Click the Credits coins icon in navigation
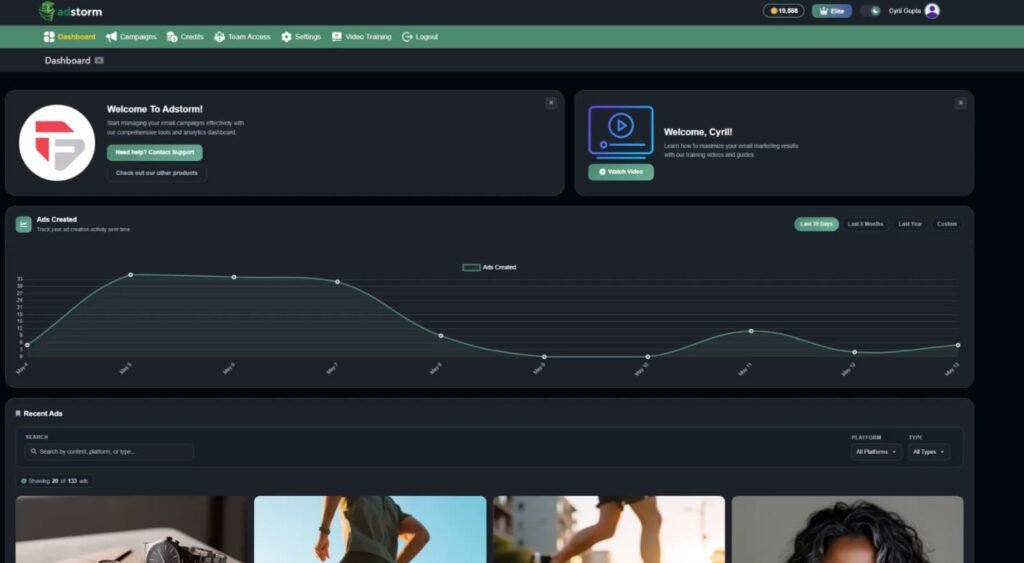The image size is (1024, 563). (172, 37)
